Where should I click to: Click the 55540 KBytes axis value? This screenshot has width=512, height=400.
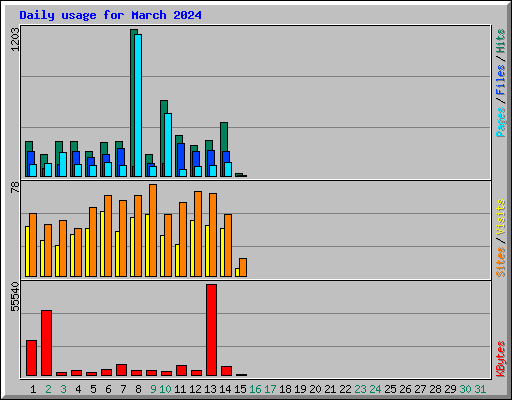coord(15,296)
